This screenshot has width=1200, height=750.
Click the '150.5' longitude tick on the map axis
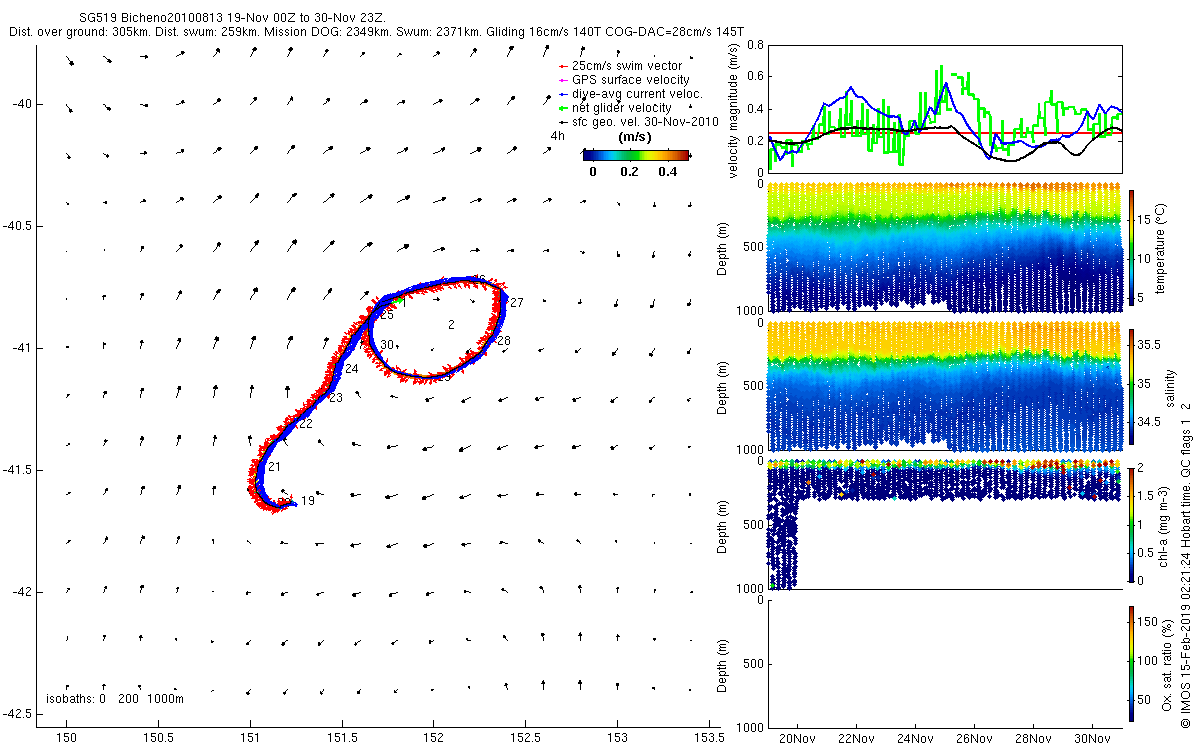tap(159, 738)
